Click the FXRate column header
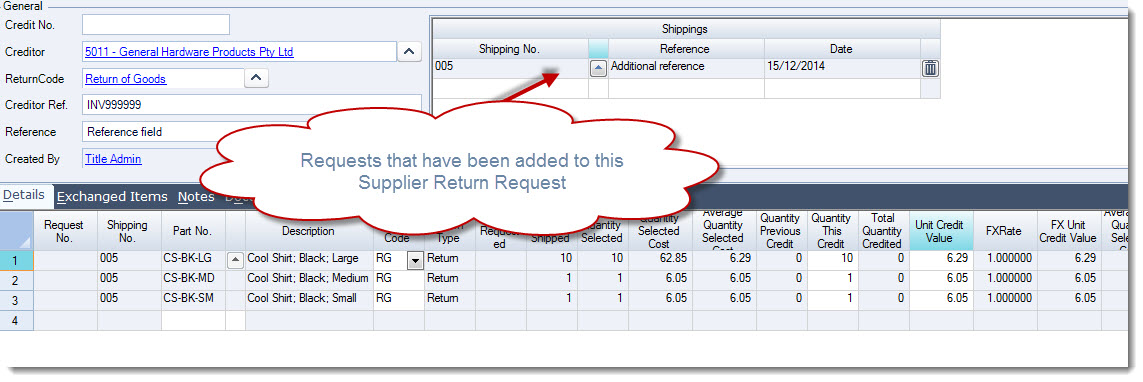 click(1005, 230)
